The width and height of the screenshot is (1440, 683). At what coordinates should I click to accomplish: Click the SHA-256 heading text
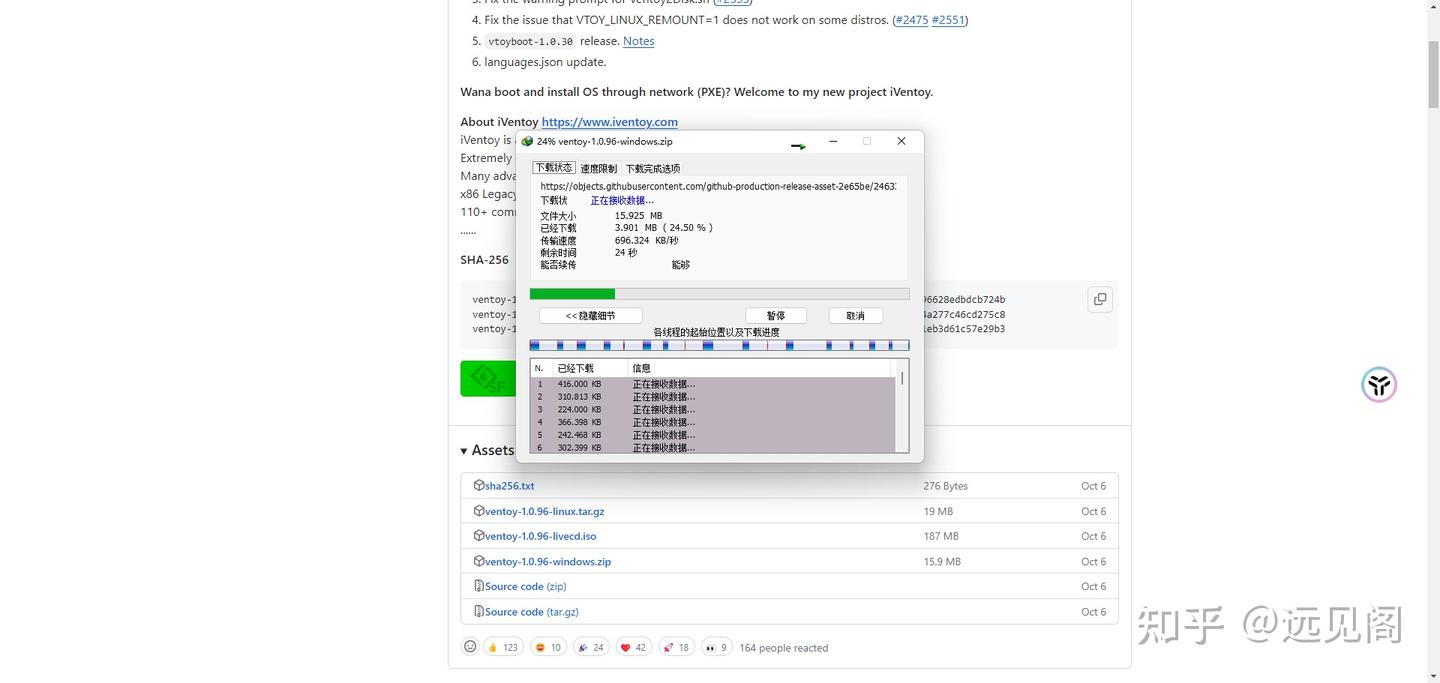[484, 260]
